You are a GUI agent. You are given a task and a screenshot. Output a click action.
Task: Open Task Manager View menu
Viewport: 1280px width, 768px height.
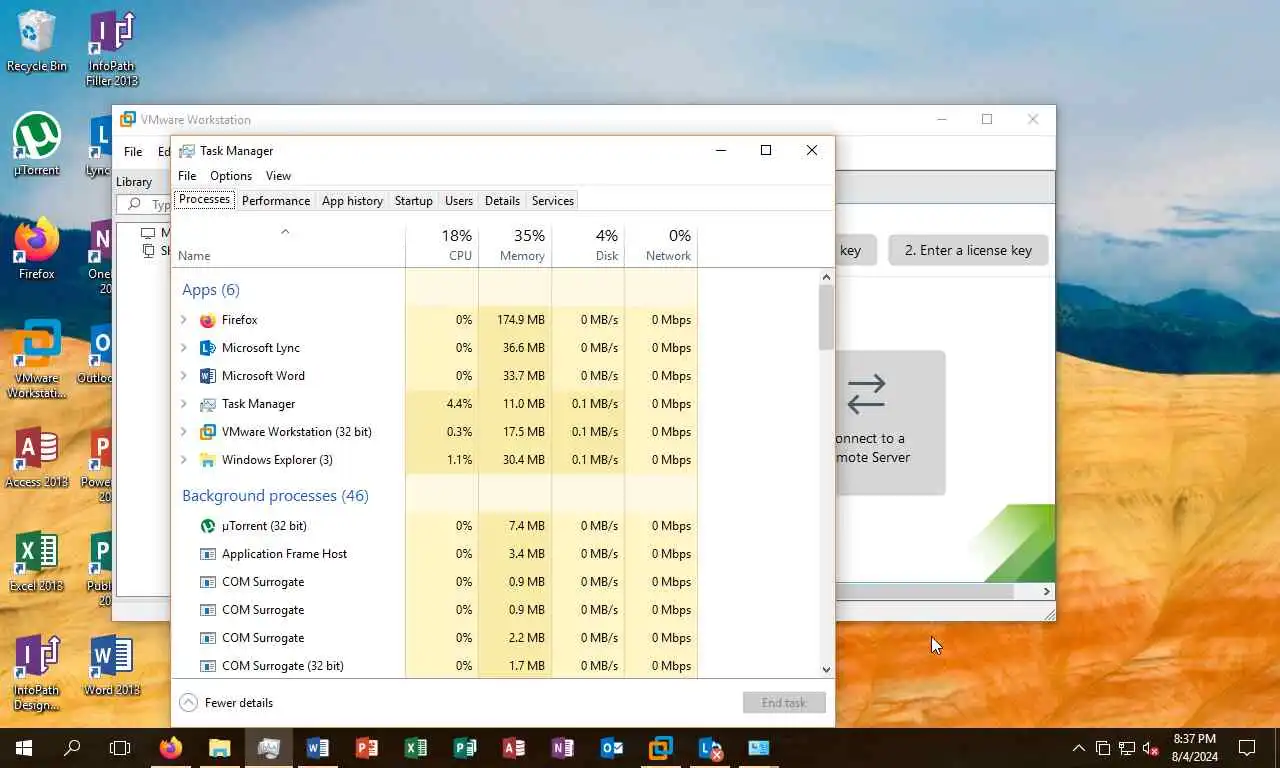[x=278, y=176]
